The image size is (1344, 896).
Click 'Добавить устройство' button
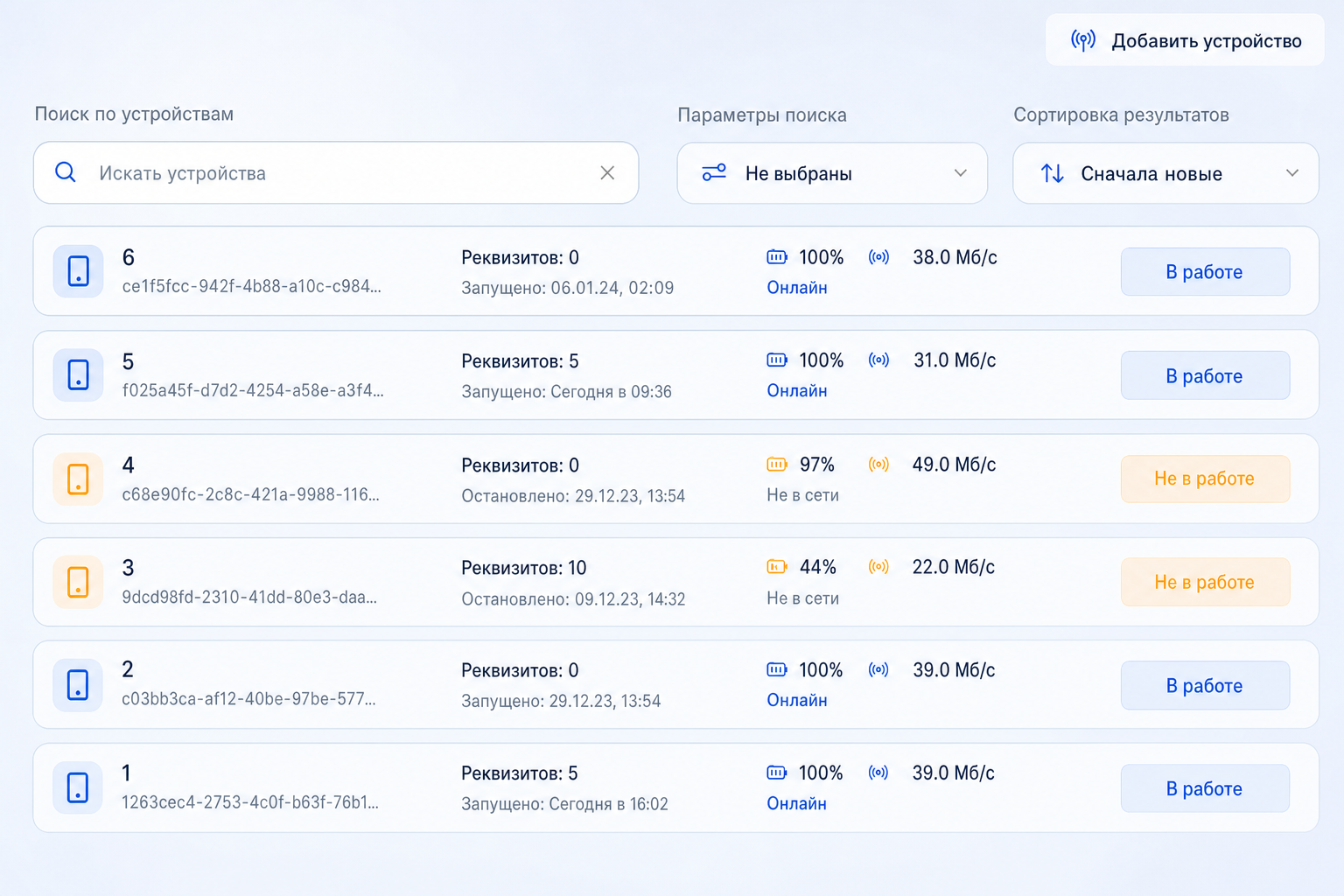coord(1185,40)
